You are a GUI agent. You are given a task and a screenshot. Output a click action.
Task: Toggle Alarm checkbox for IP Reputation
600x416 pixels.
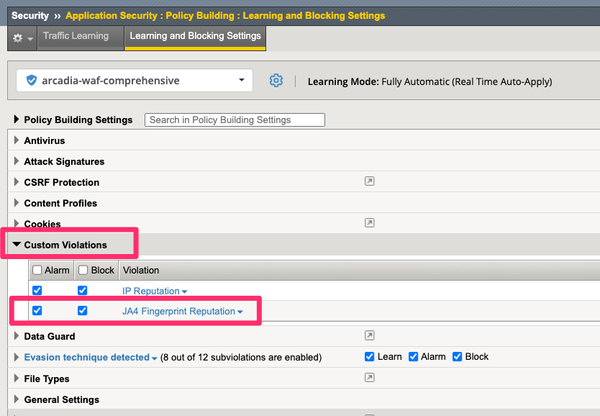click(x=38, y=291)
